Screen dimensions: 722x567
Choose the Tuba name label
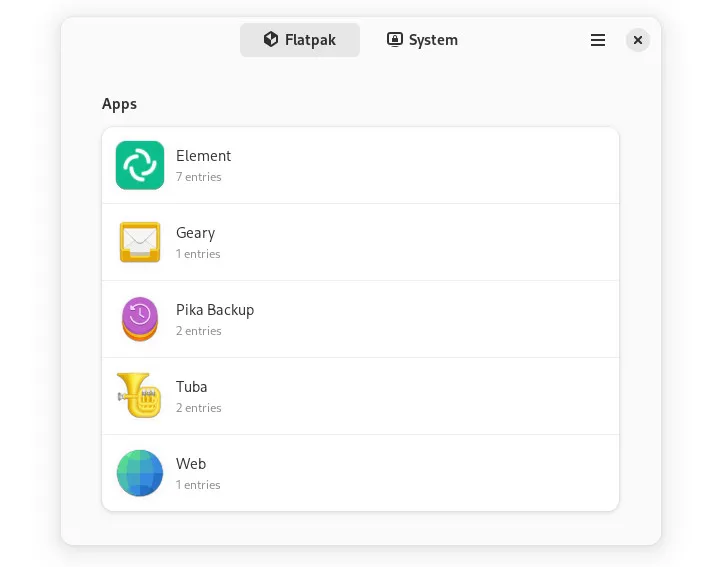click(x=192, y=387)
